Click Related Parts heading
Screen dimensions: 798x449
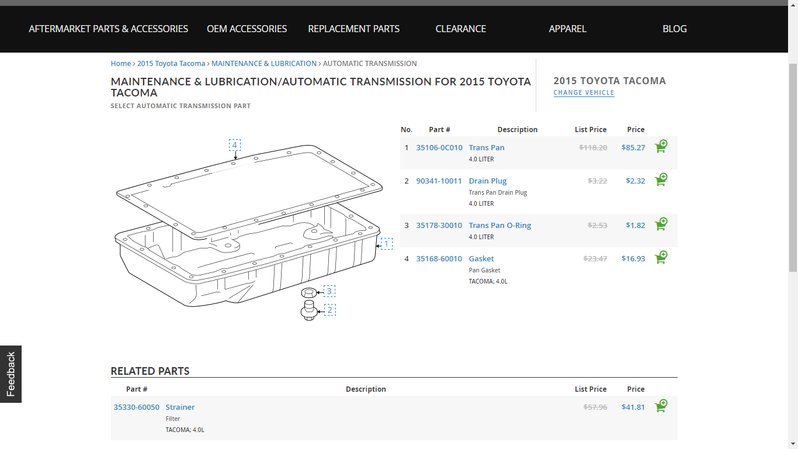click(x=150, y=371)
